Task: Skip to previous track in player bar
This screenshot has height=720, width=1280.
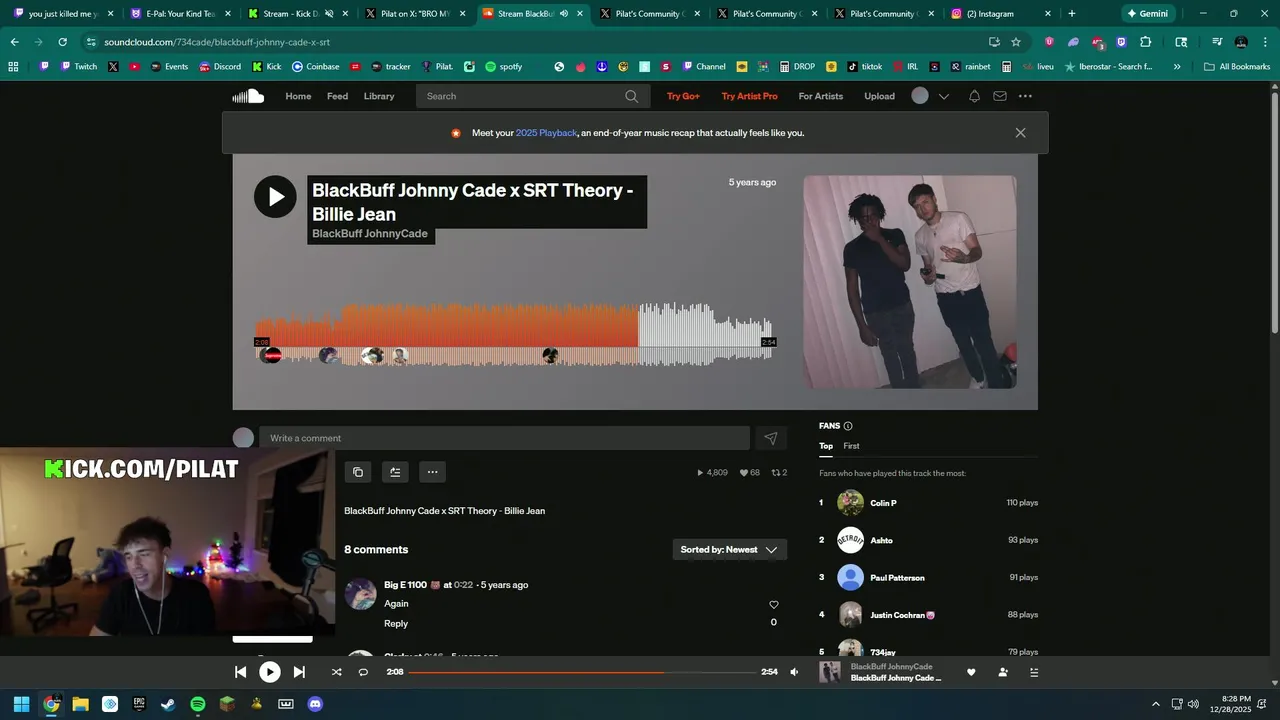Action: click(x=240, y=672)
